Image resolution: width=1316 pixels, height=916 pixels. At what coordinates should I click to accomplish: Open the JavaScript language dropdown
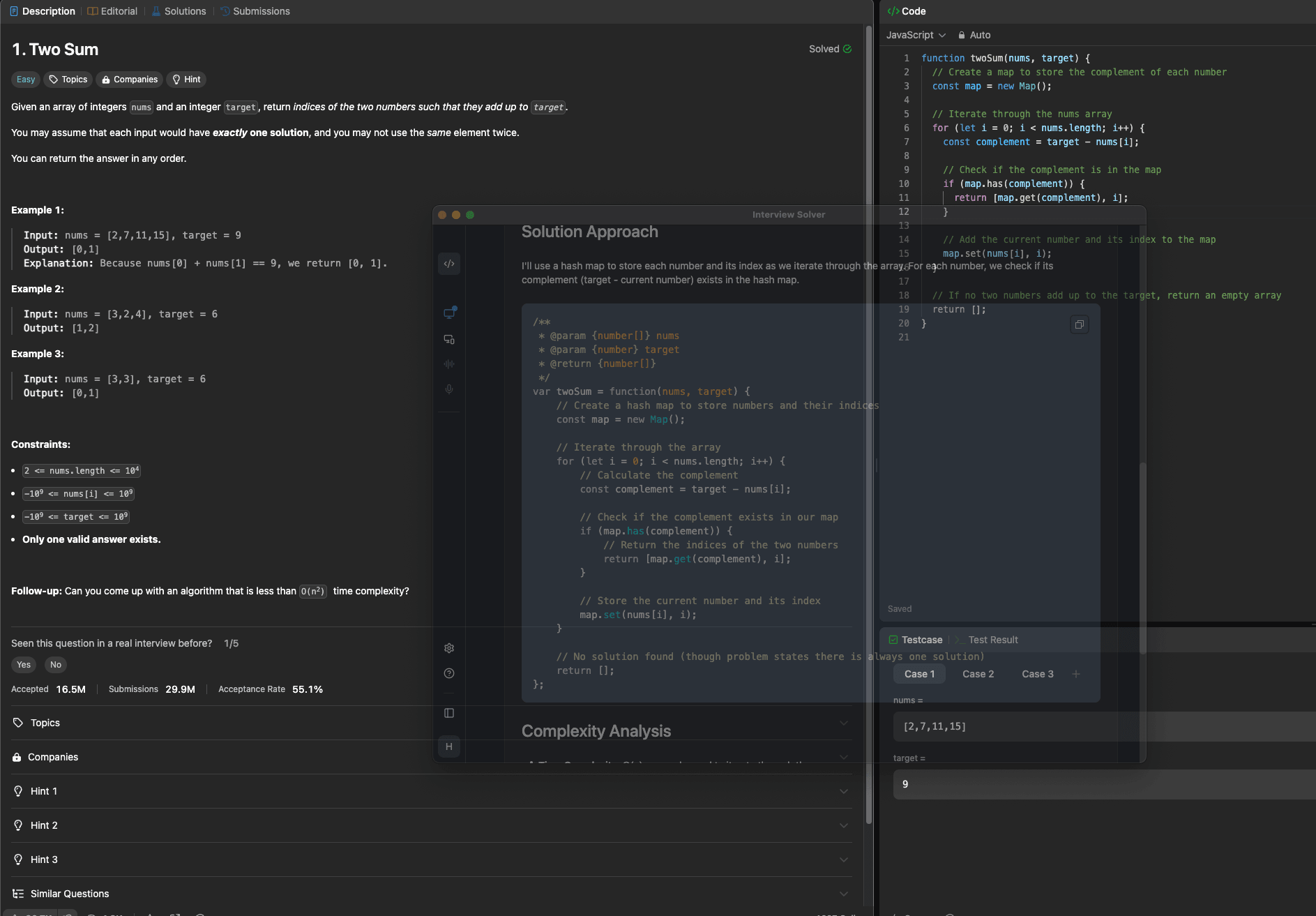pyautogui.click(x=916, y=35)
